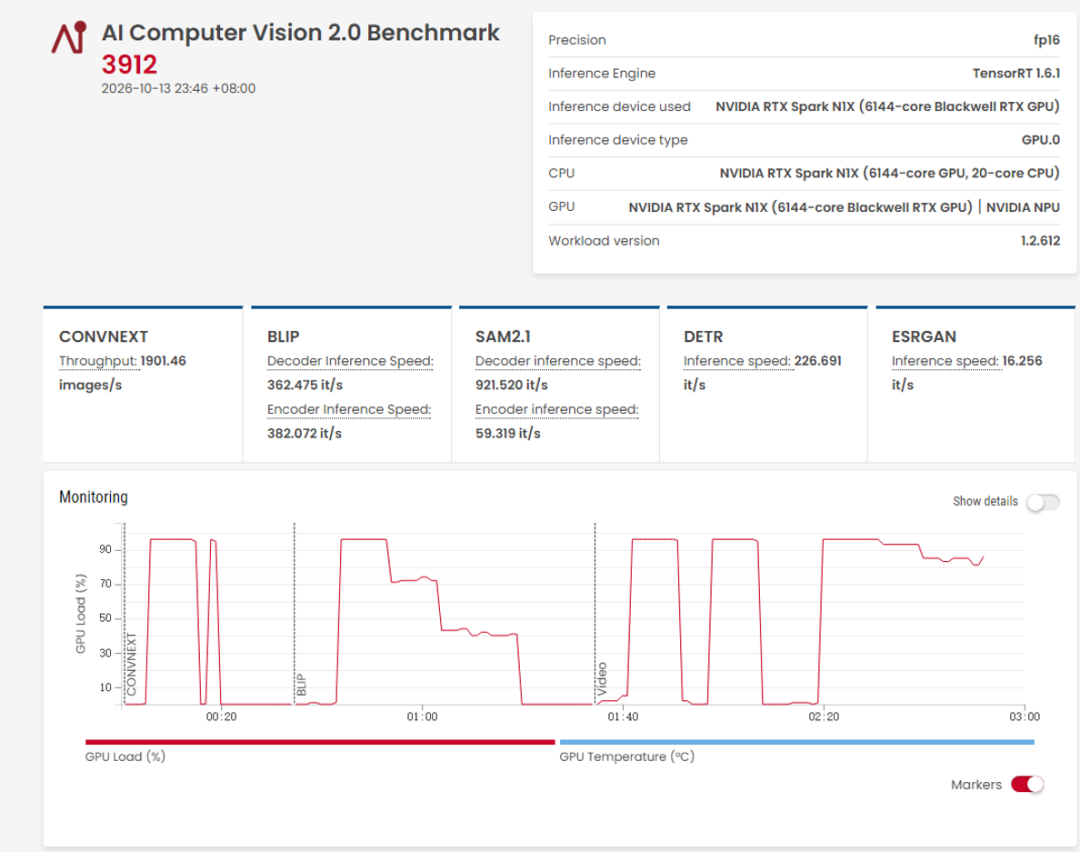Click the CONVNEXT marker on the chart
Viewport: 1080px width, 852px height.
coord(131,665)
